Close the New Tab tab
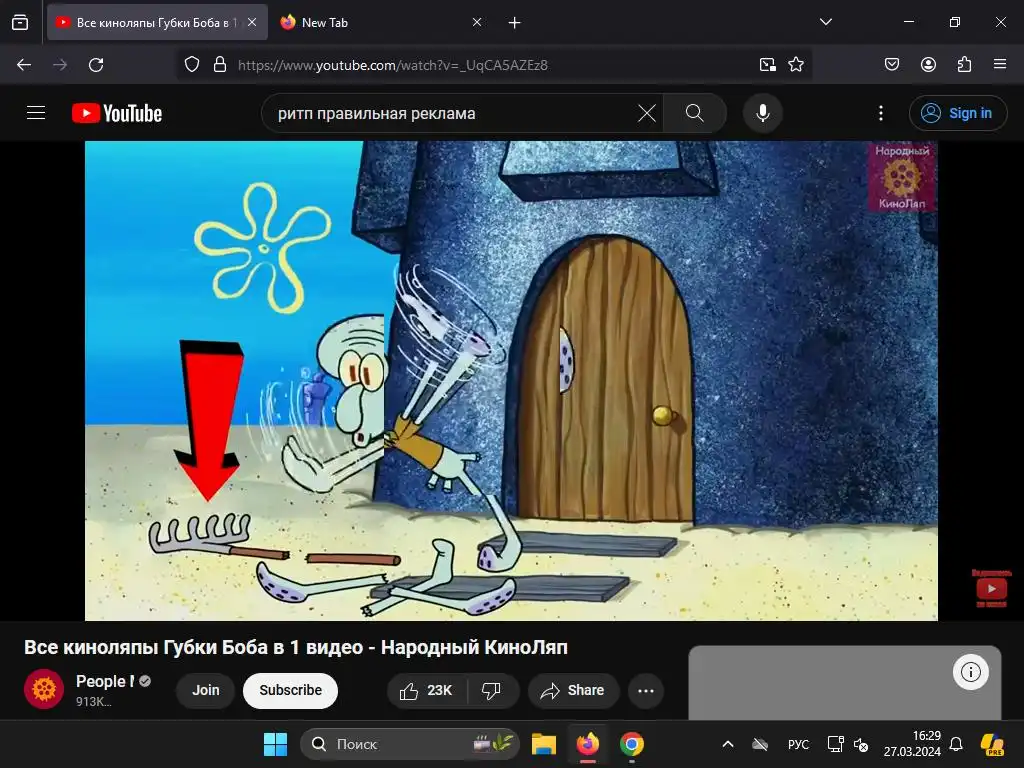This screenshot has width=1024, height=768. coord(477,22)
